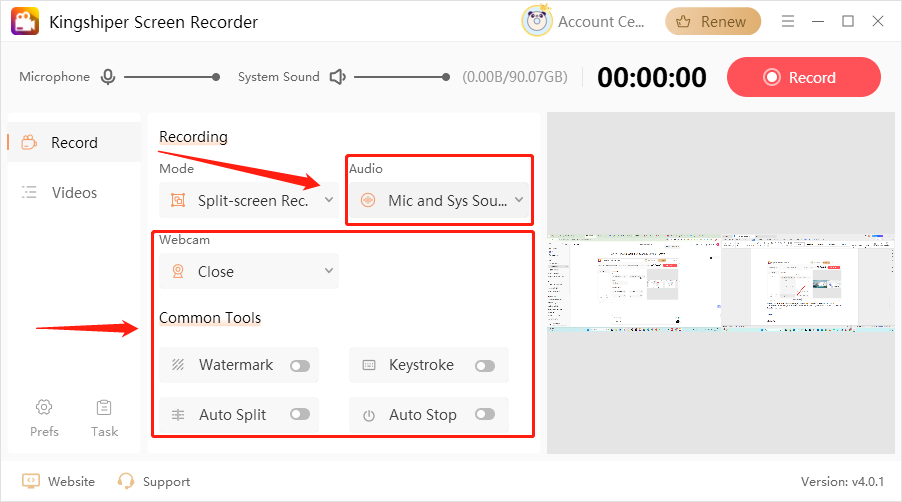This screenshot has height=502, width=902.
Task: Enable the Watermark toggle
Action: (x=299, y=366)
